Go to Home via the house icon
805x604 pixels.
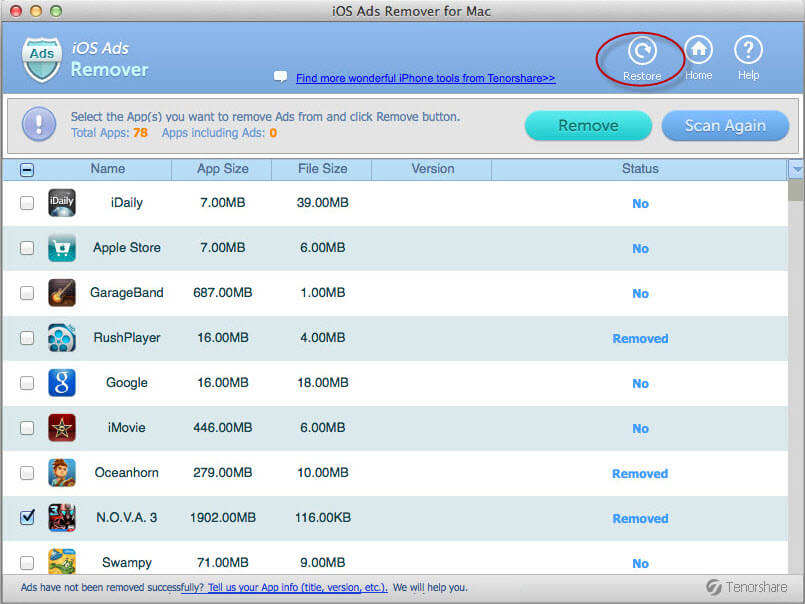[699, 50]
